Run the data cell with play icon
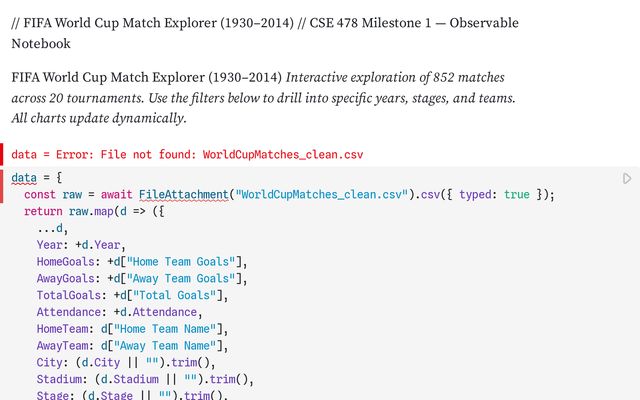The height and width of the screenshot is (400, 640). [627, 179]
